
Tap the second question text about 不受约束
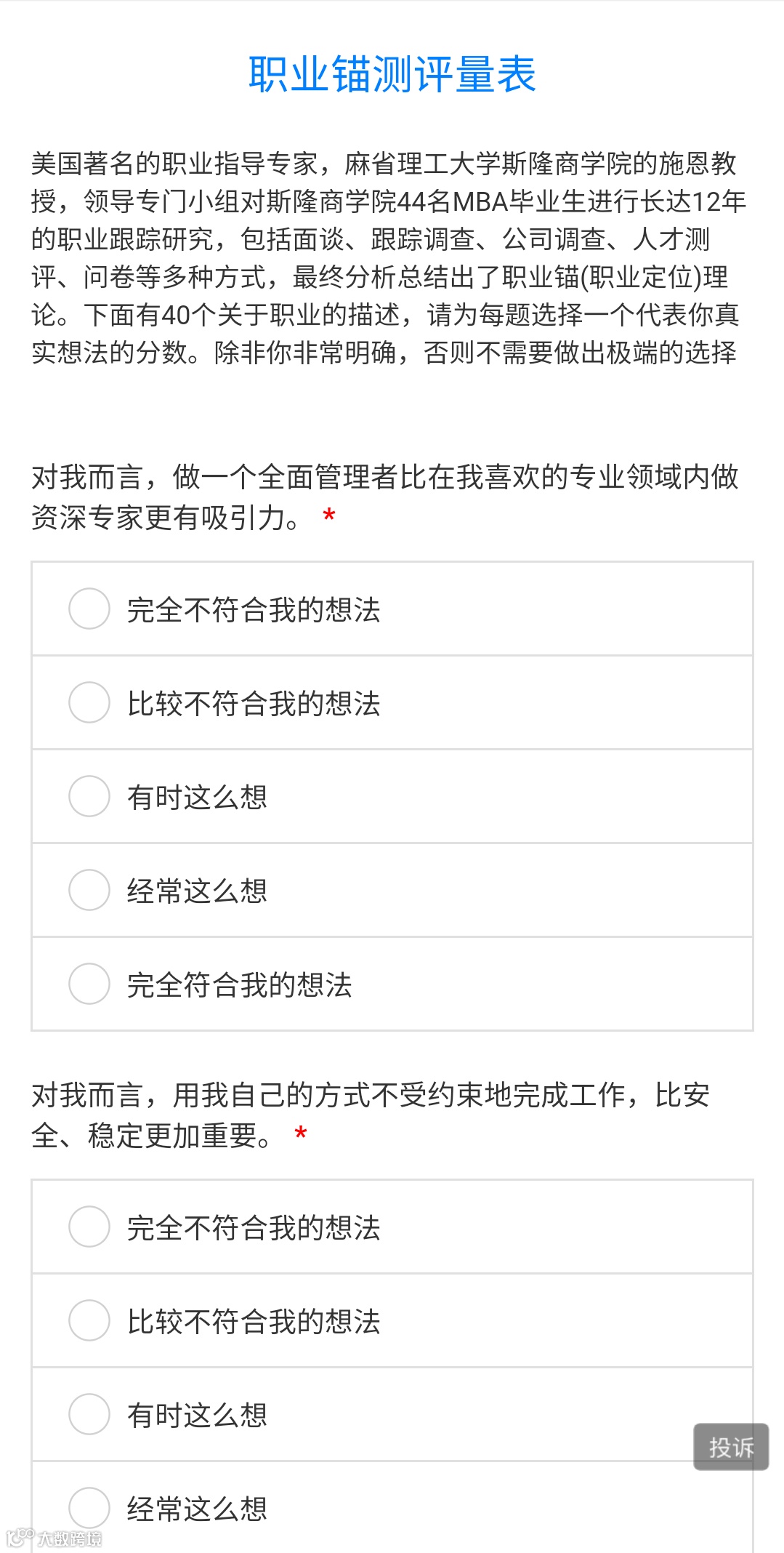[x=371, y=1115]
